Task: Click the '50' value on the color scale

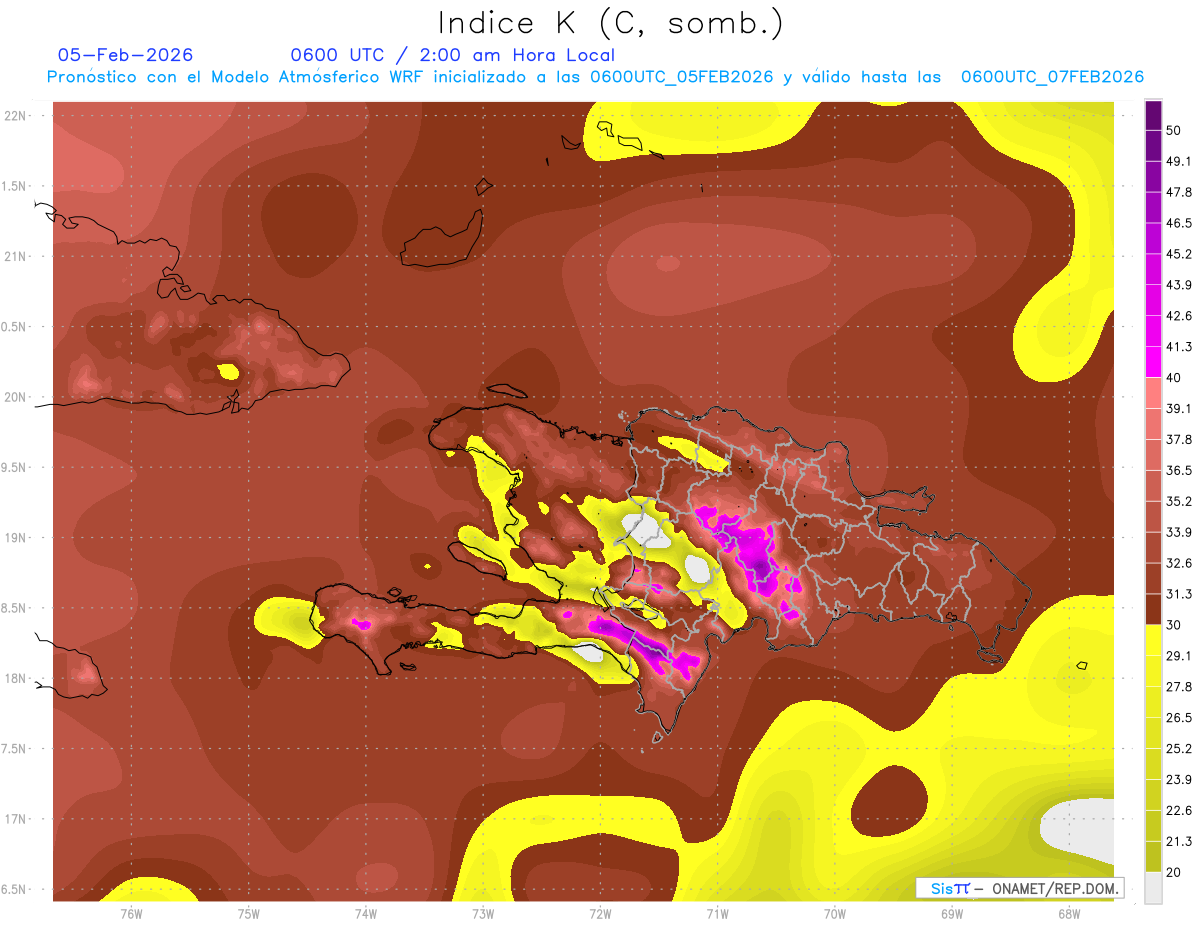Action: (1175, 130)
